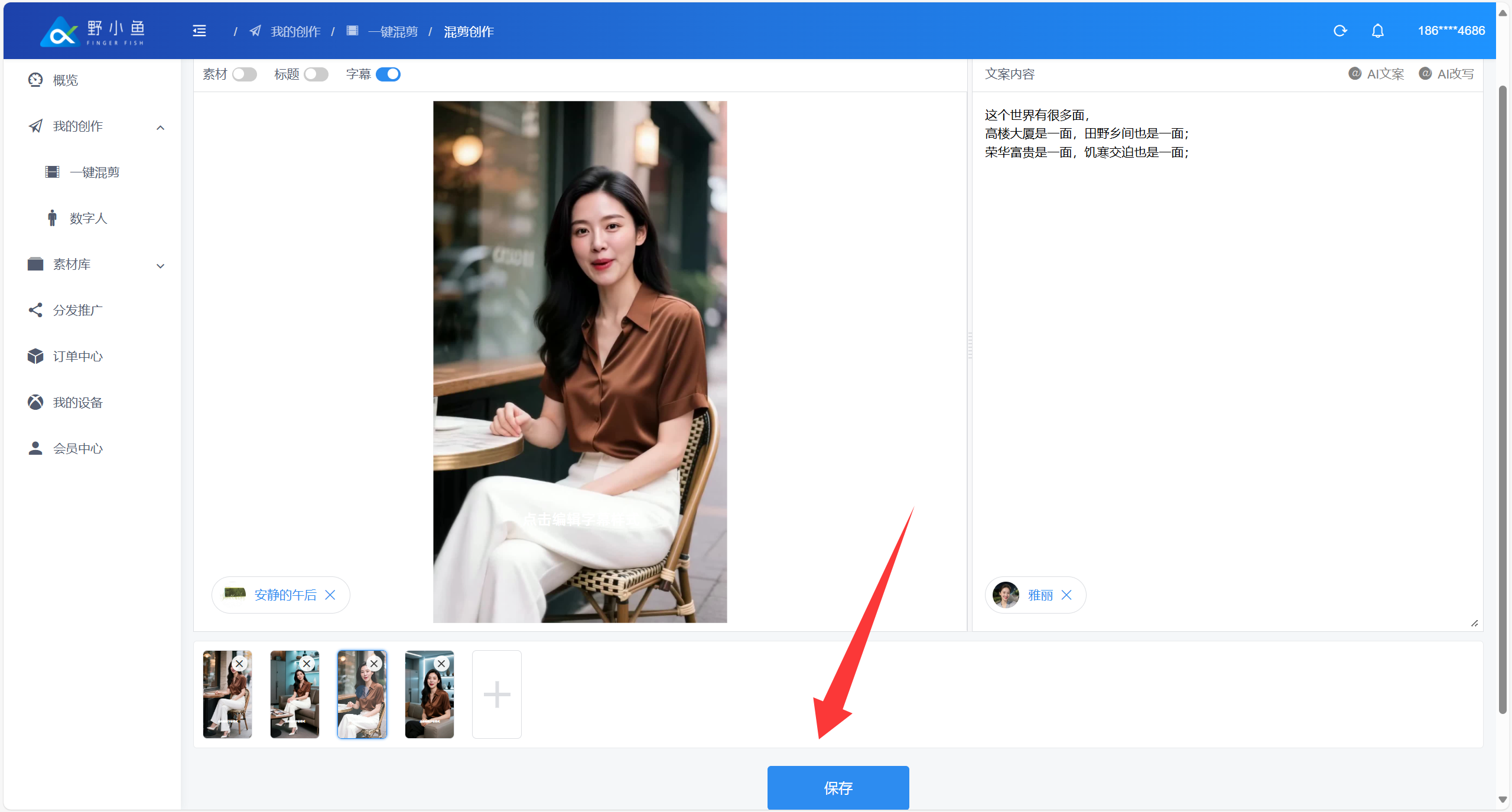Open 数字人 in the sidebar
1512x812 pixels.
pos(88,219)
